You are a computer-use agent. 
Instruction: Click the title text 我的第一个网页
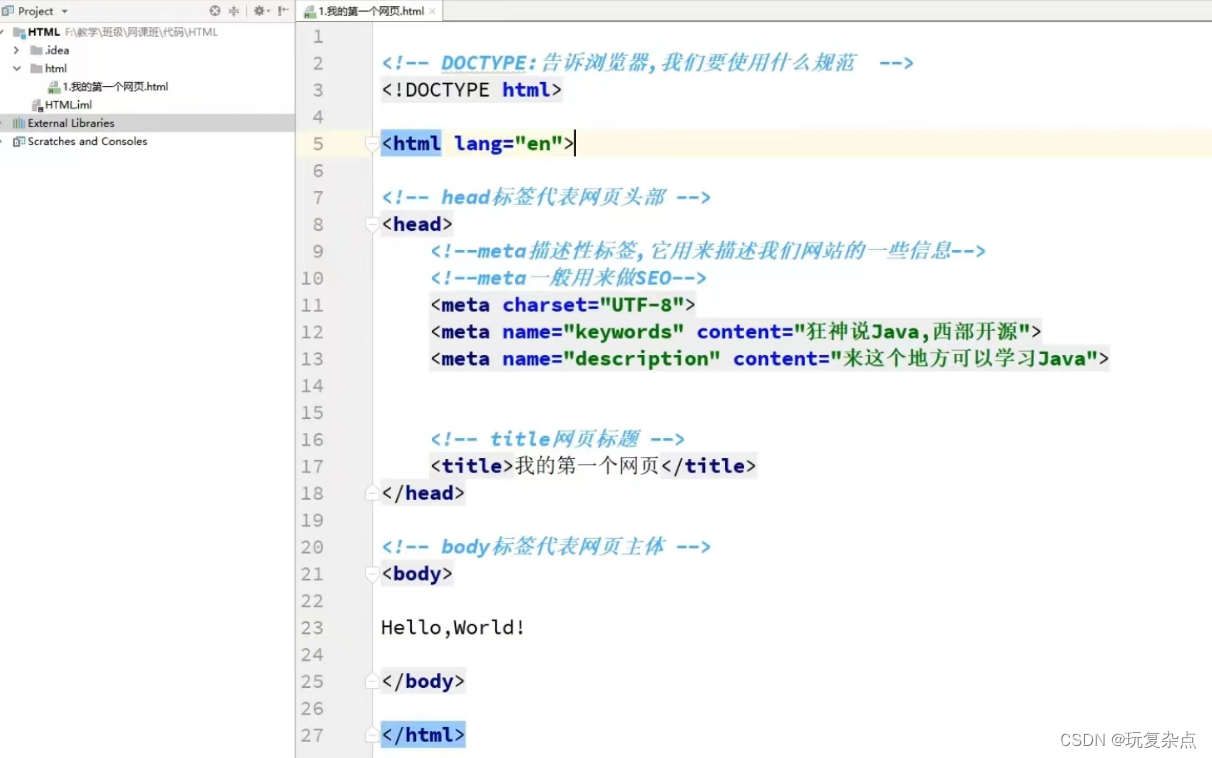(587, 466)
